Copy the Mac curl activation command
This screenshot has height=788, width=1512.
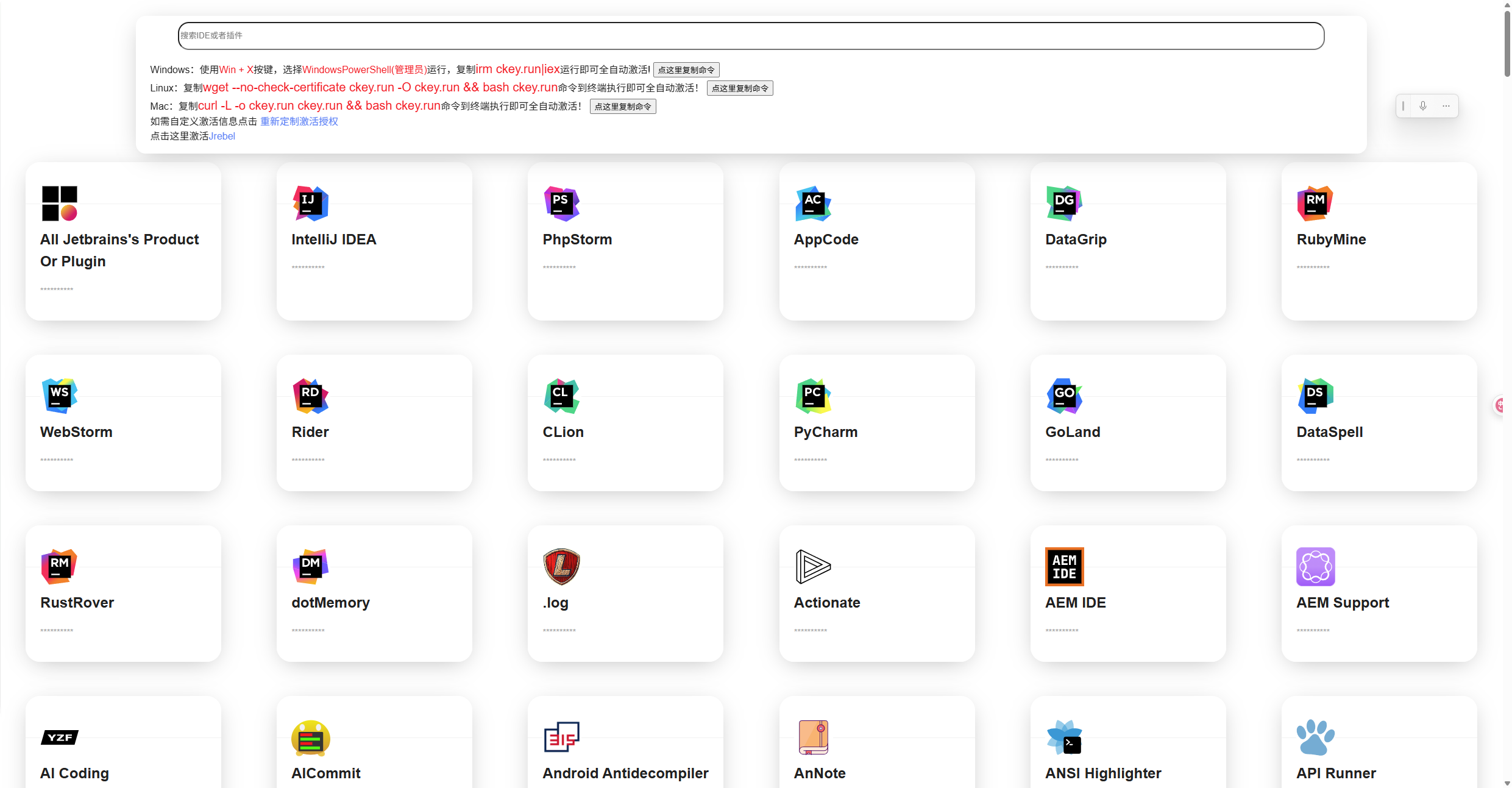pos(623,107)
